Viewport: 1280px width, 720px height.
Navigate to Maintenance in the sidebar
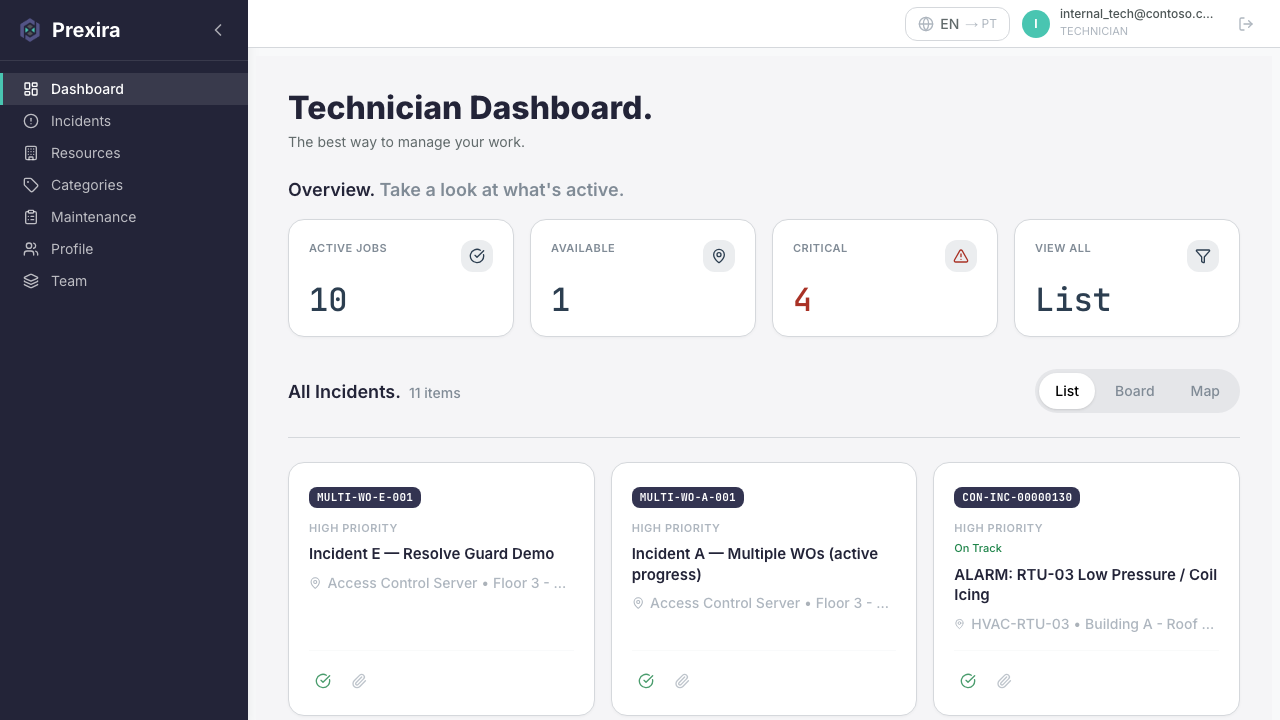click(x=124, y=217)
